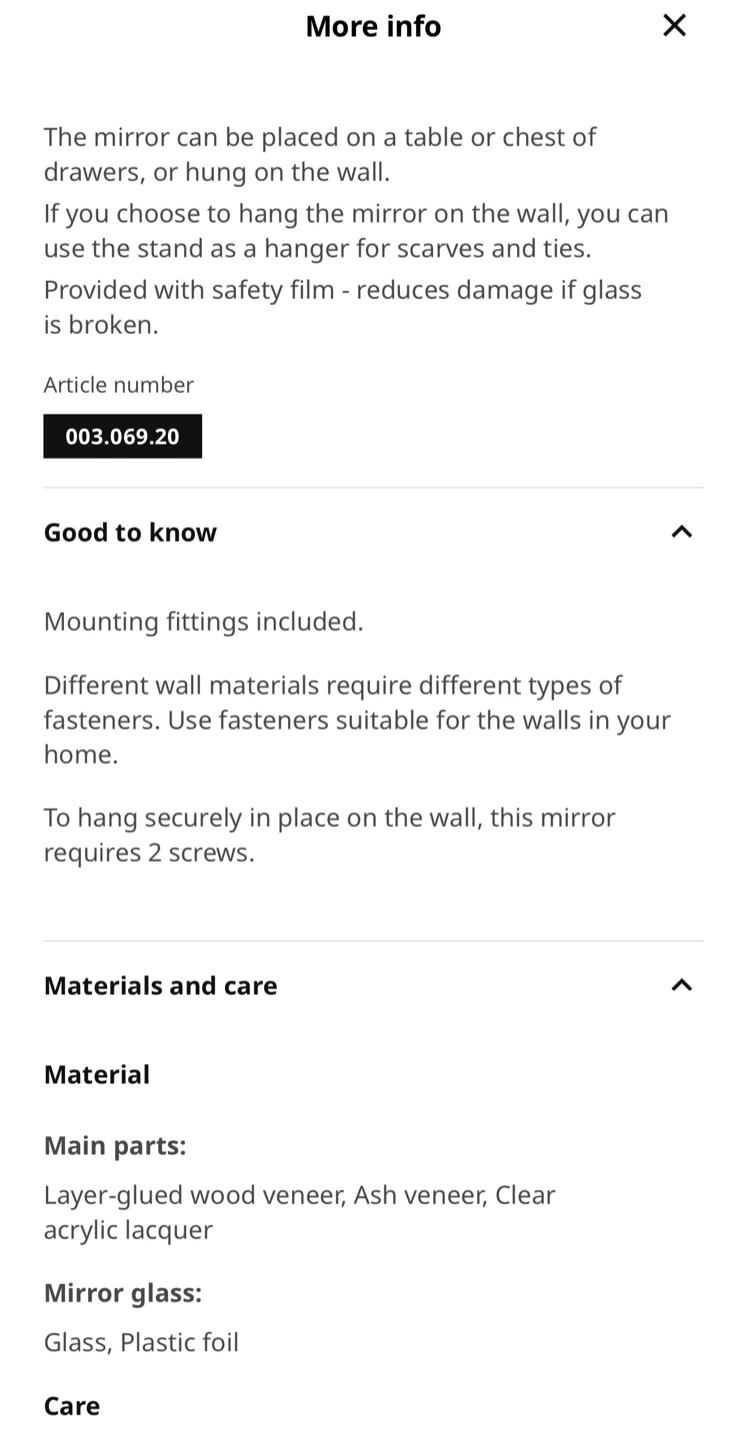747x1440 pixels.
Task: Click the table or chest of drawers sentence
Action: [319, 154]
